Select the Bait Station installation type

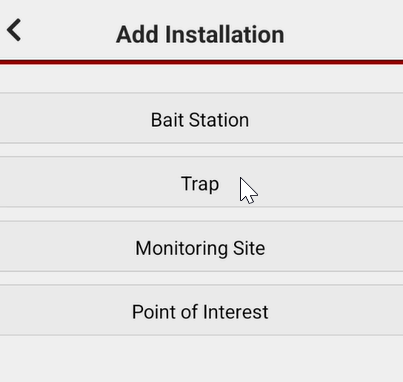click(201, 118)
